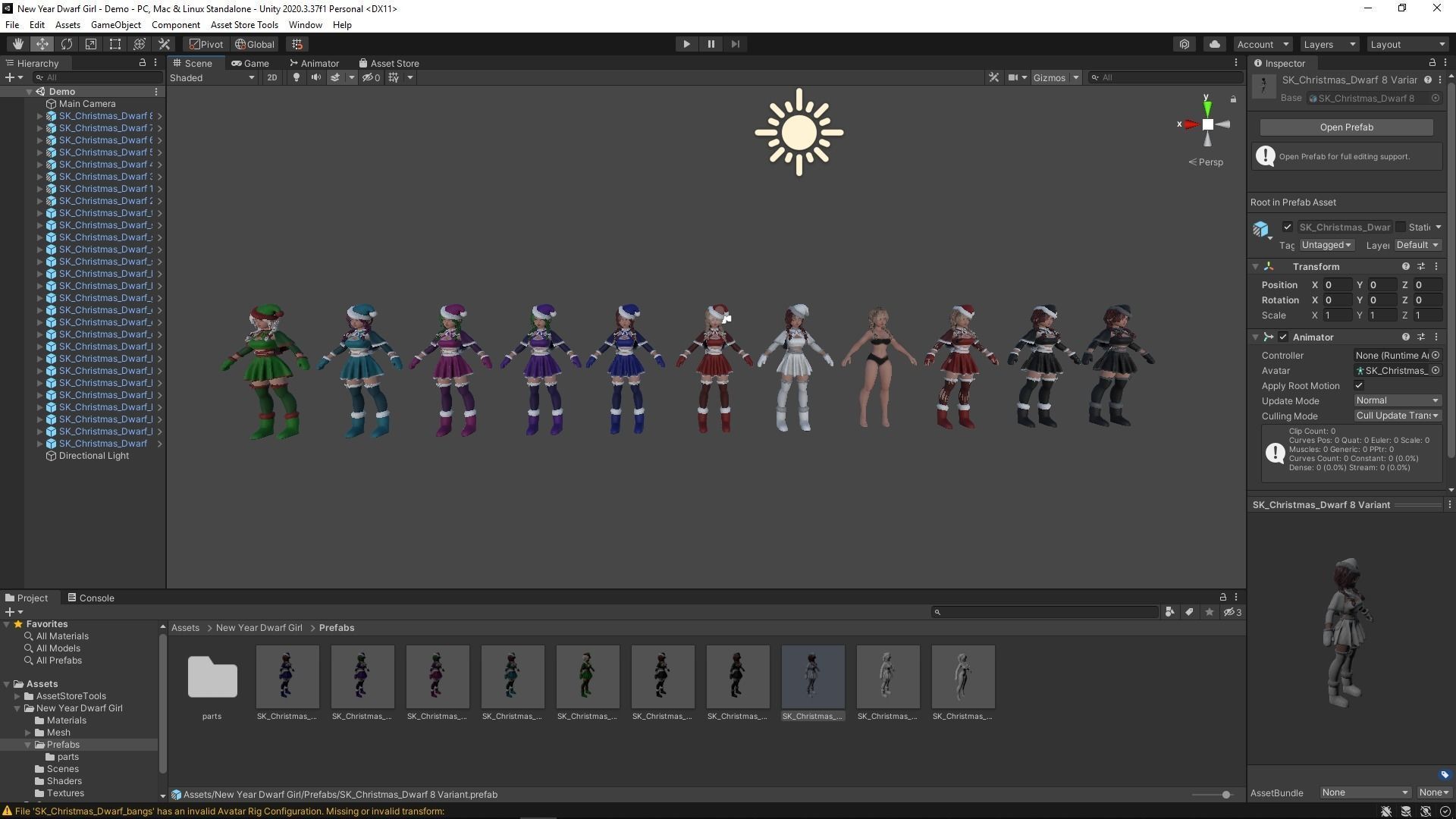
Task: Step forward one frame
Action: (x=735, y=44)
